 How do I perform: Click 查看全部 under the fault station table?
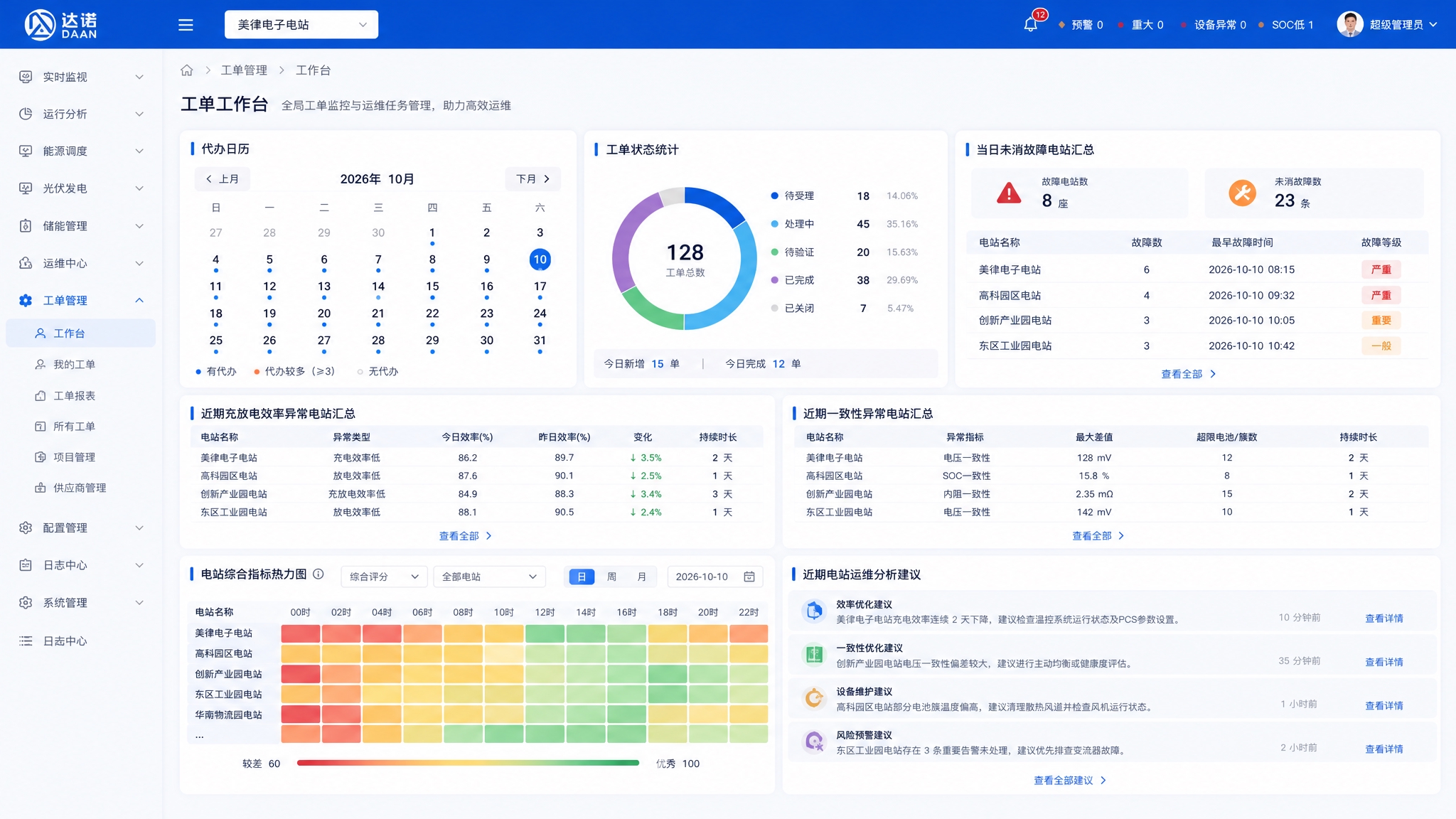coord(1189,374)
